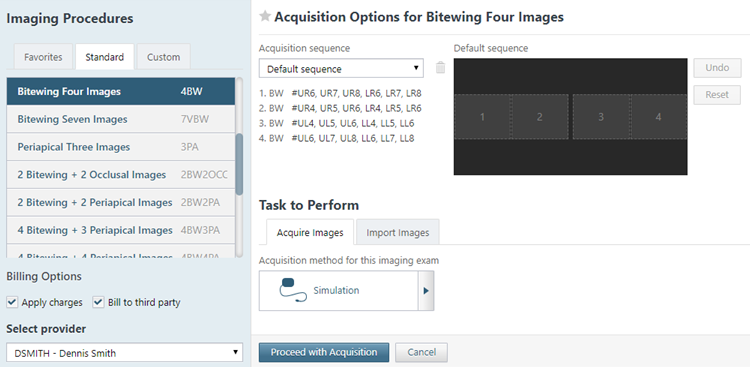The width and height of the screenshot is (750, 367).
Task: Click the trash icon next to Default sequence
Action: [x=441, y=68]
